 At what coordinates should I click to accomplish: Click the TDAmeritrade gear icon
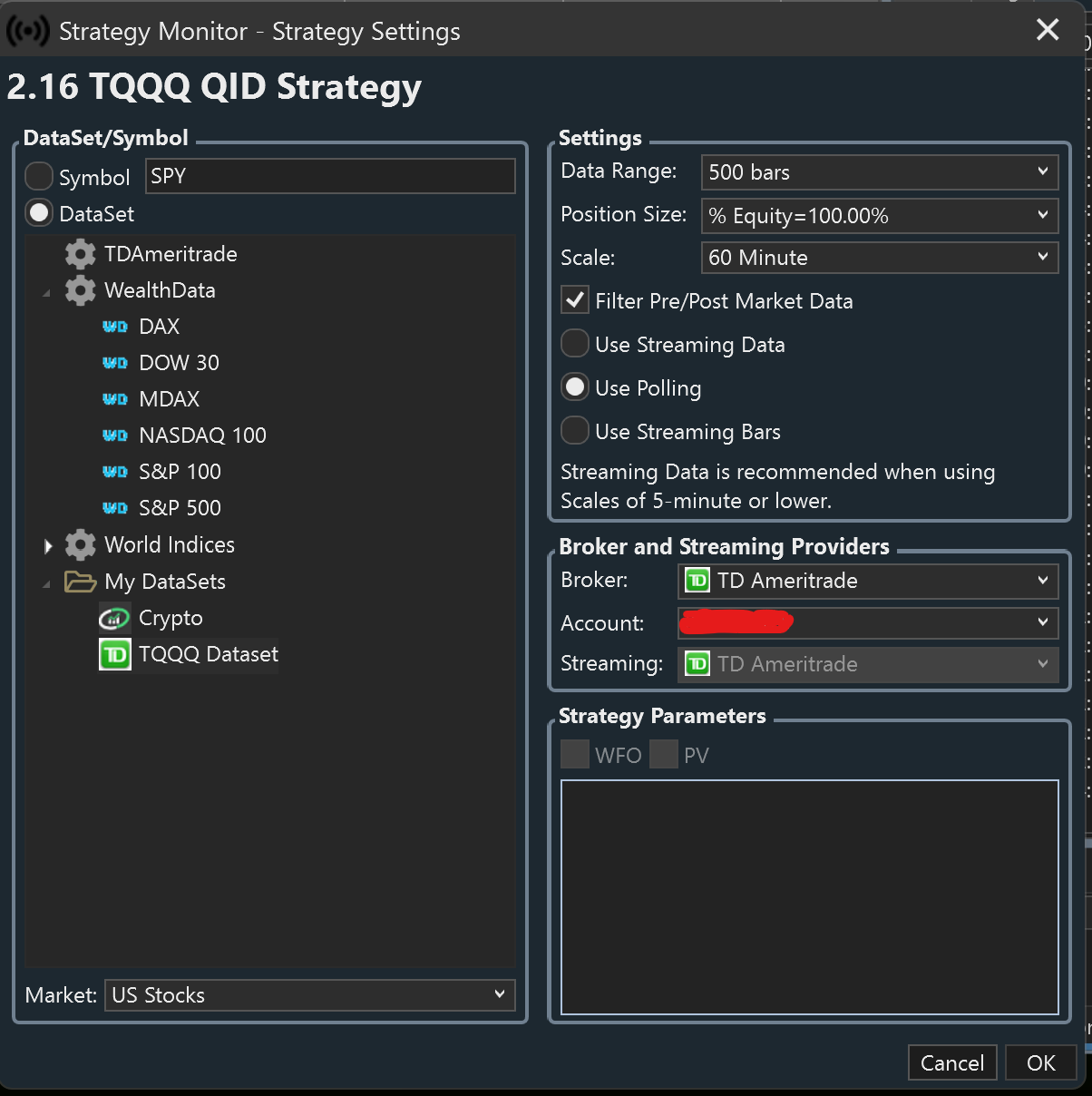point(81,254)
